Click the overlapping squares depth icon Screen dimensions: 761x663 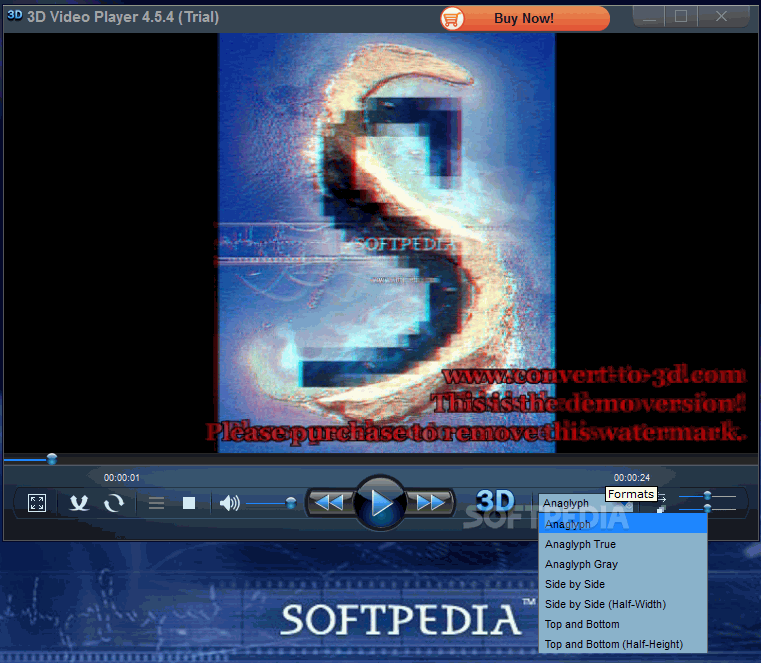click(x=661, y=509)
